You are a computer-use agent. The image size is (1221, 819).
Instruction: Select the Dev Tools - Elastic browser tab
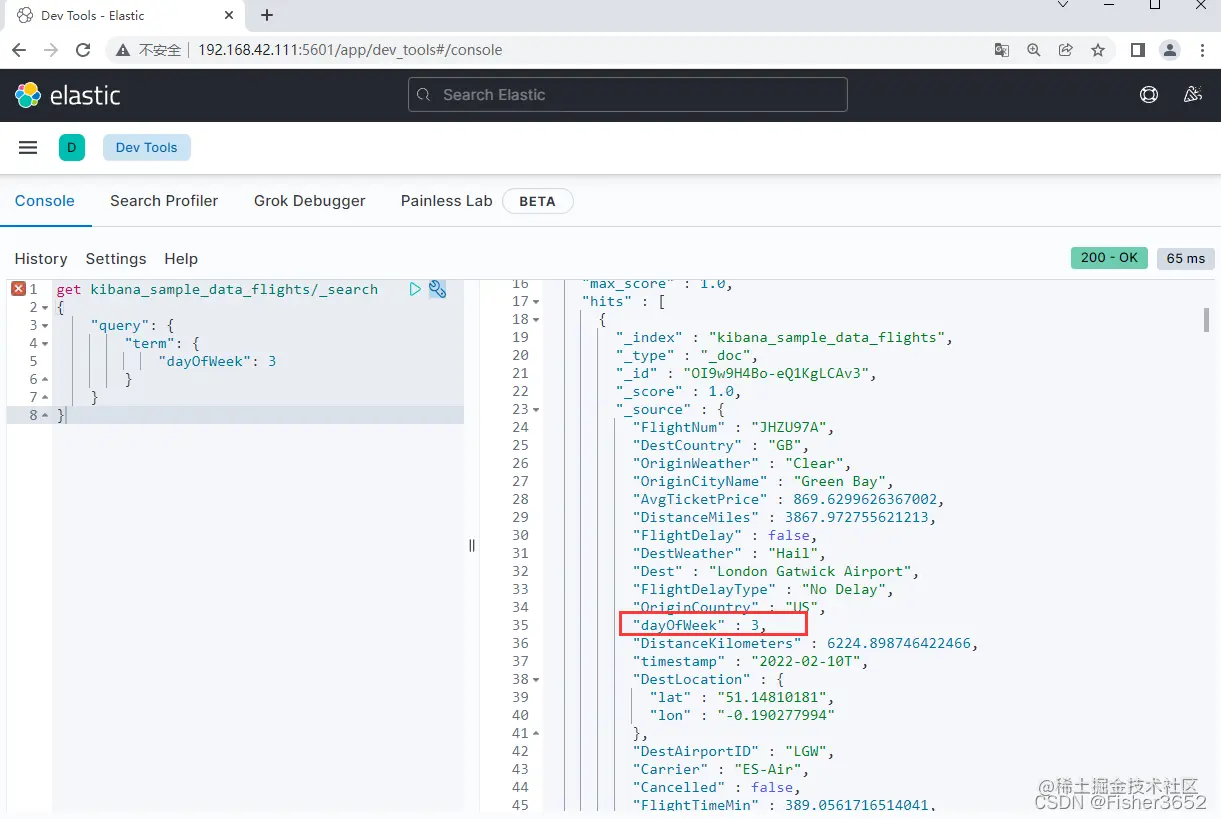click(x=125, y=16)
